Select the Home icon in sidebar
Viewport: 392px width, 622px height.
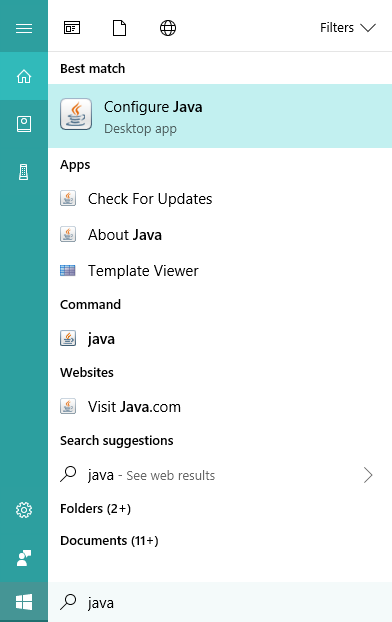tap(24, 76)
